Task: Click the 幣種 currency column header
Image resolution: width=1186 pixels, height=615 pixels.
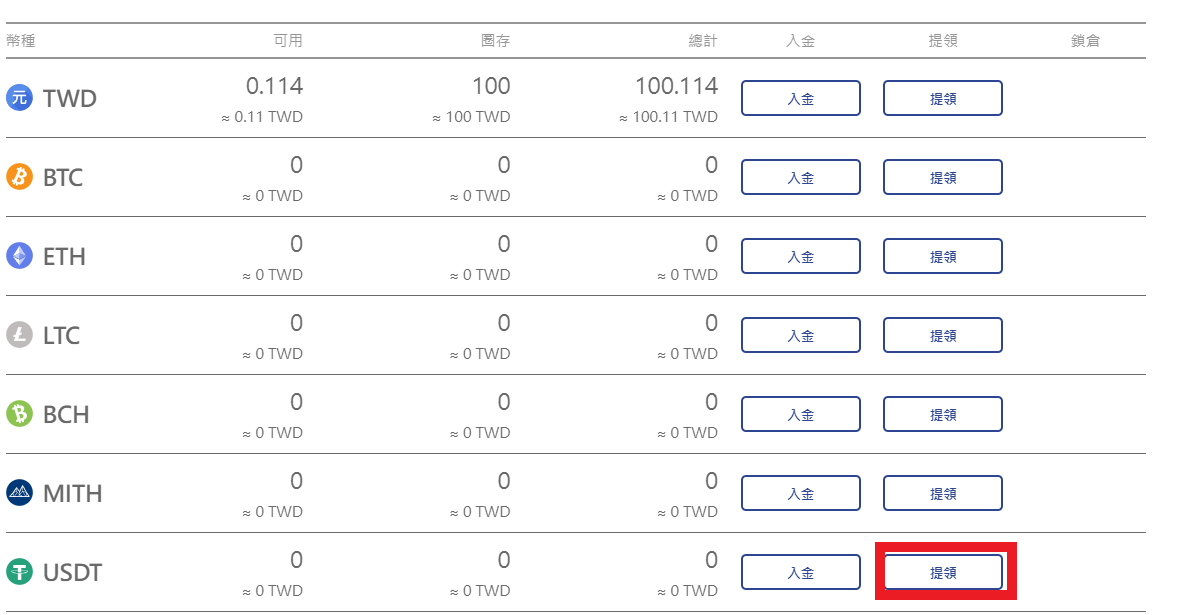Action: click(21, 41)
